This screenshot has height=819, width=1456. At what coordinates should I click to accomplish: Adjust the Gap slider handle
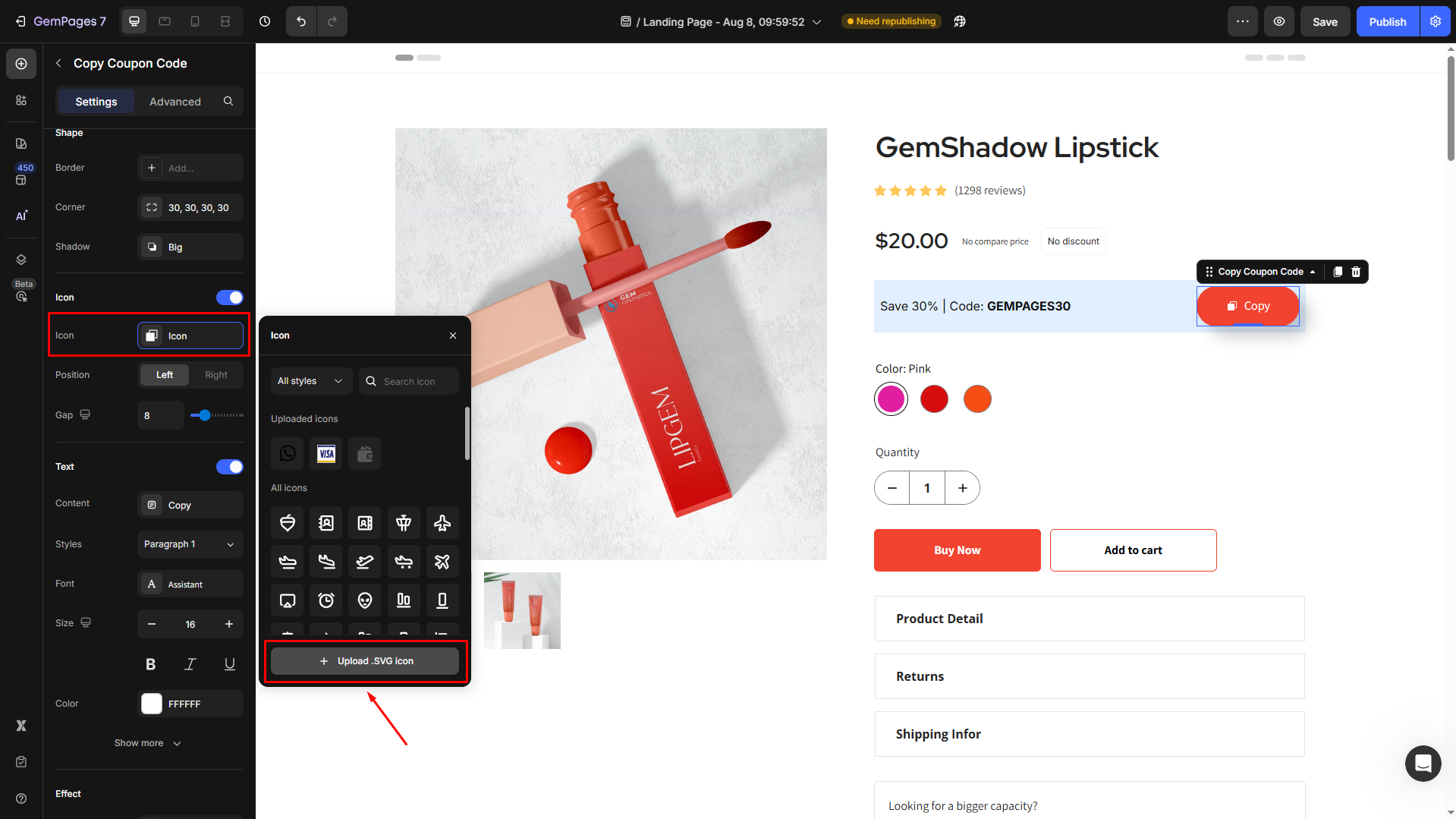point(205,415)
